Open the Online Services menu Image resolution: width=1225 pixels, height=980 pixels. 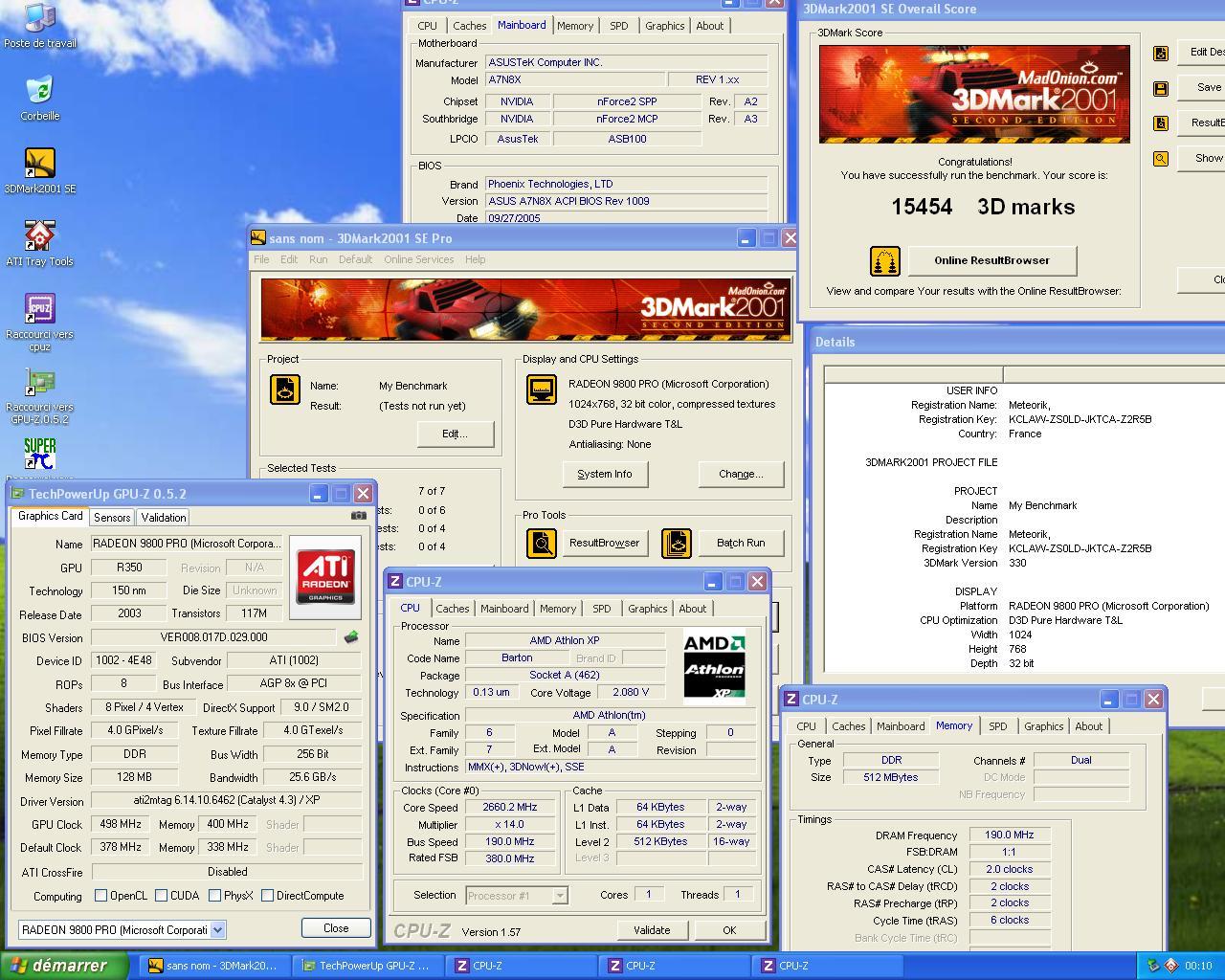419,259
